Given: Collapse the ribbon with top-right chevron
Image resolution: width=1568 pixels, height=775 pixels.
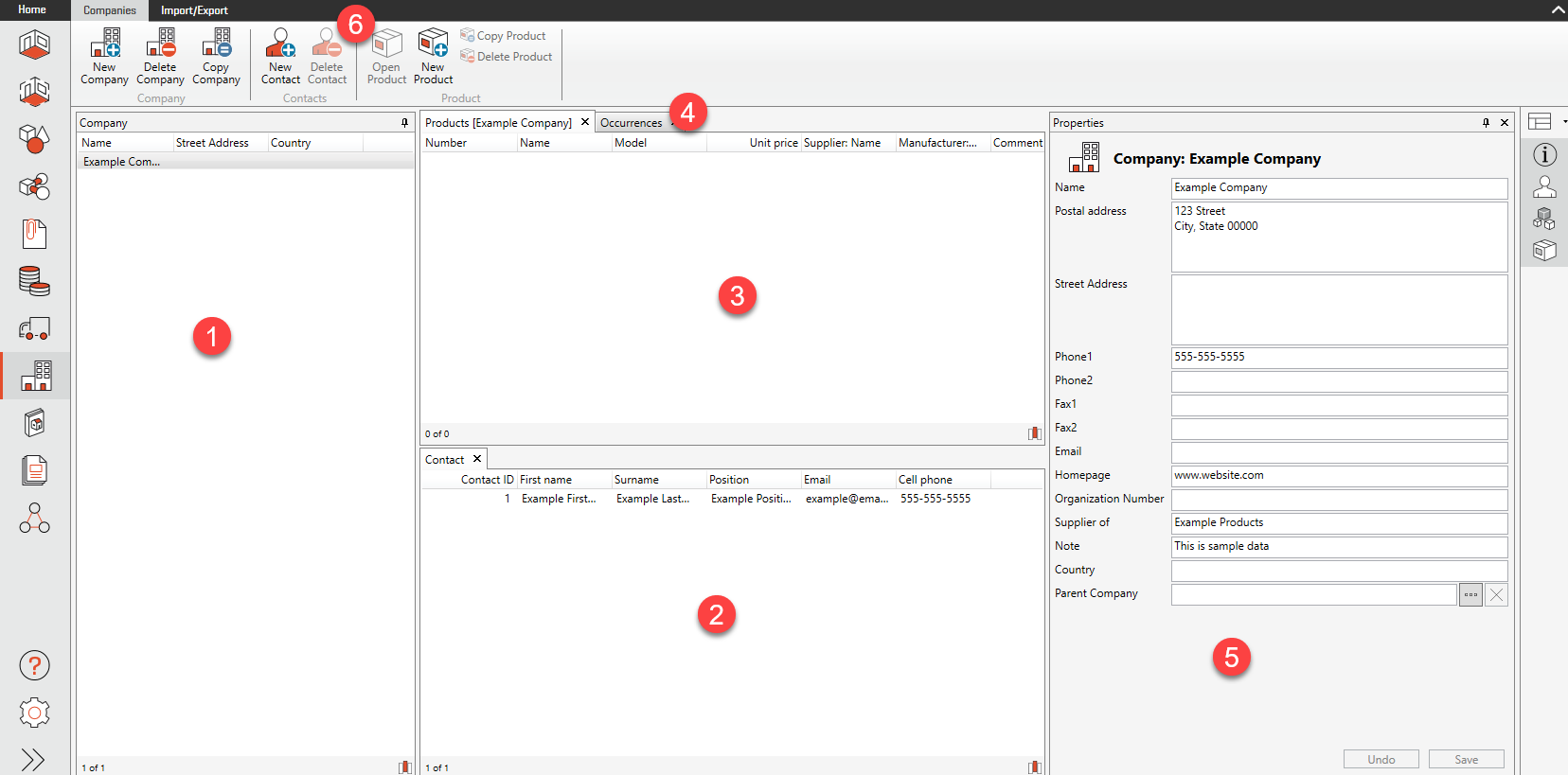Looking at the screenshot, I should point(1558,10).
